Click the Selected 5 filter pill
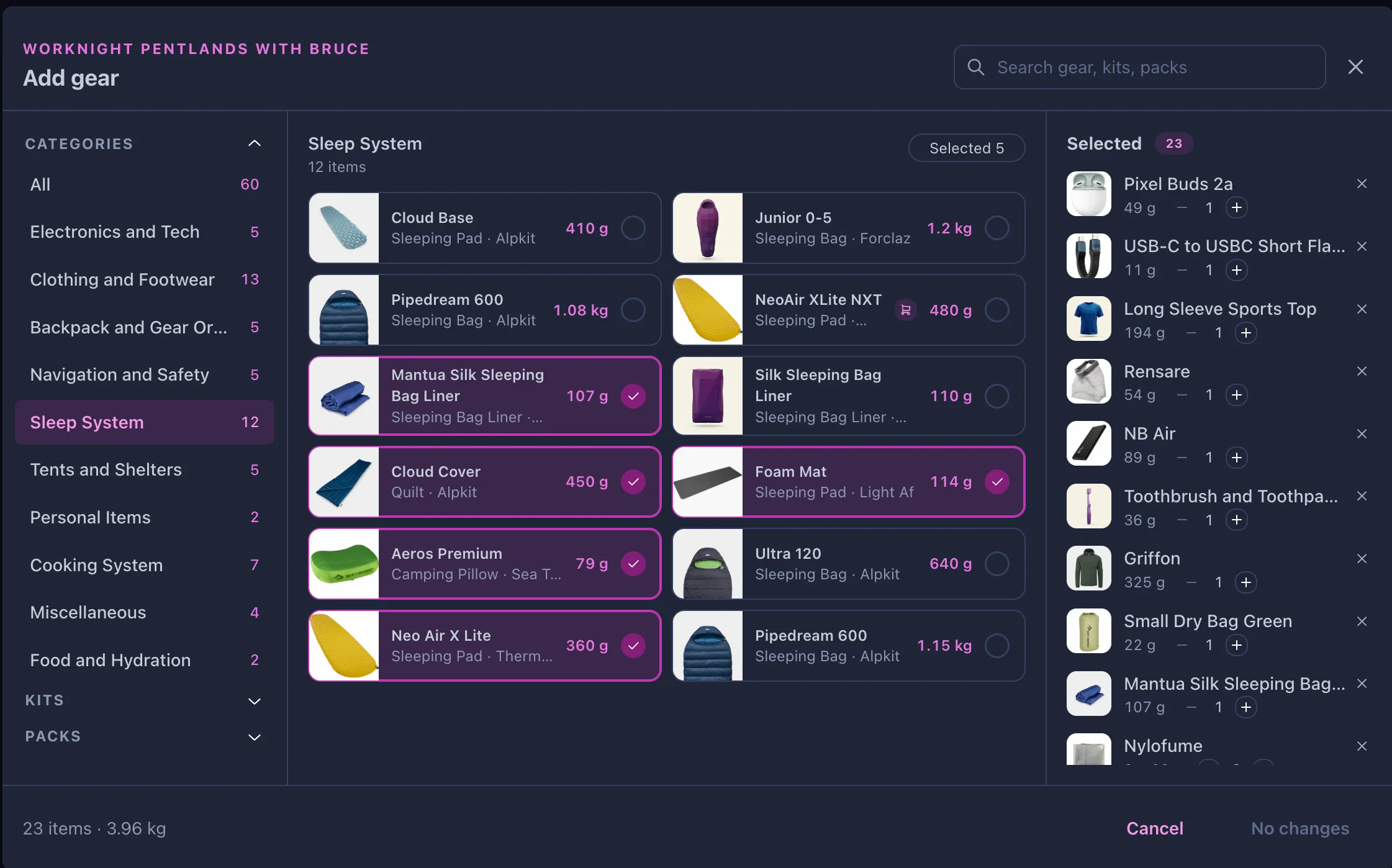 (967, 148)
